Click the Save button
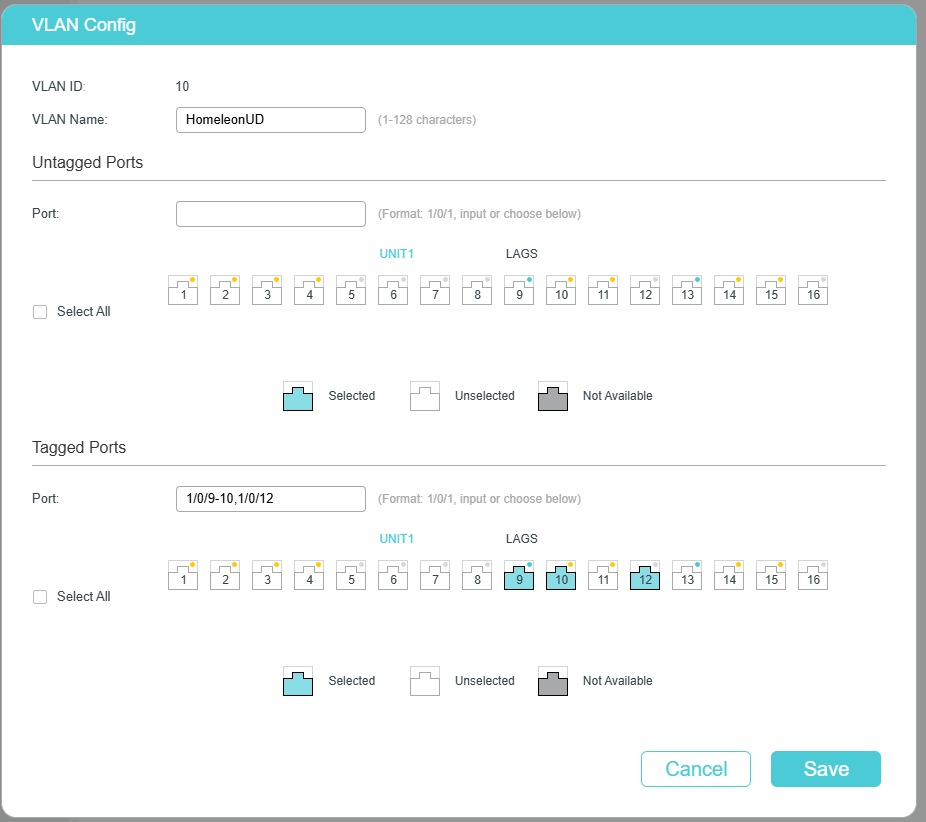Screen dimensions: 926x822 click(x=825, y=769)
